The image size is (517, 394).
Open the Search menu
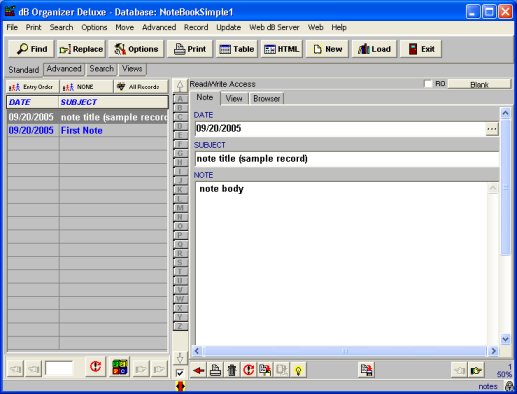[x=61, y=27]
